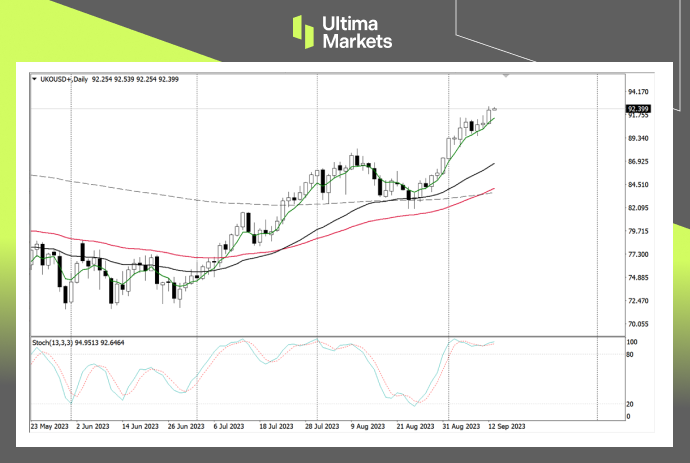690x463 pixels.
Task: Click the 21 Aug 2023 date label
Action: click(415, 425)
